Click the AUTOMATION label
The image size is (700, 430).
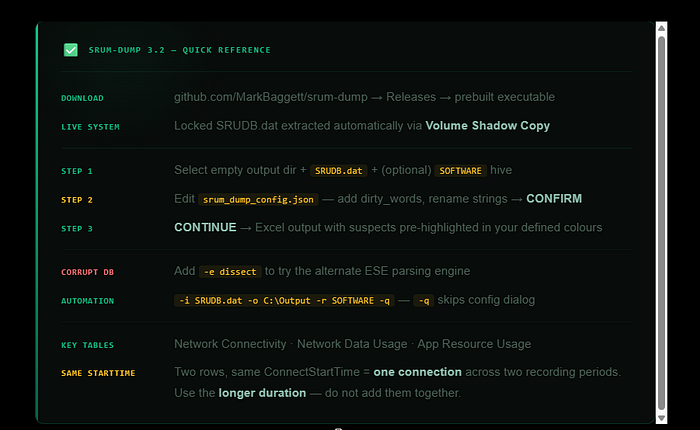[x=88, y=301]
